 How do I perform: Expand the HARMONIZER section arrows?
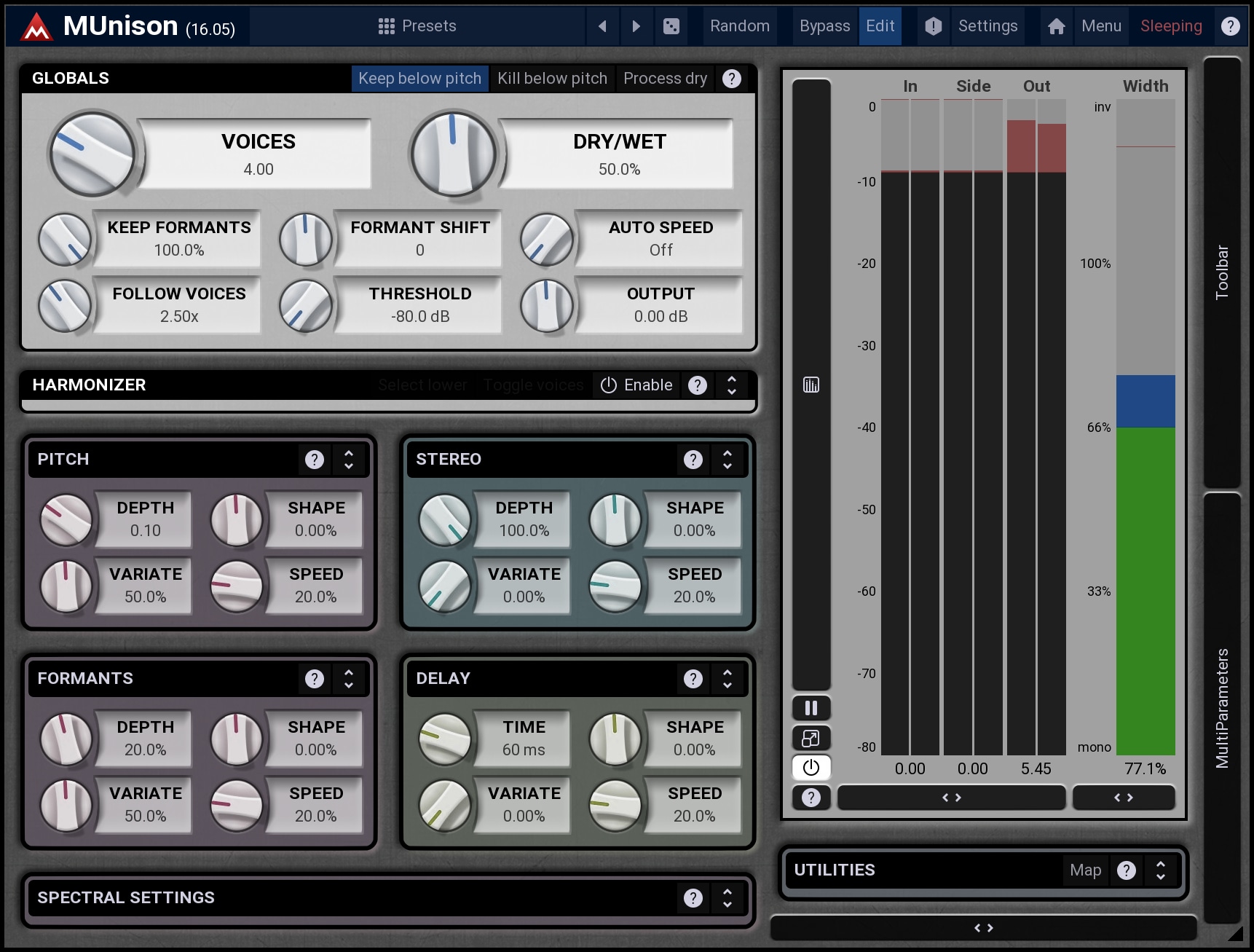731,385
